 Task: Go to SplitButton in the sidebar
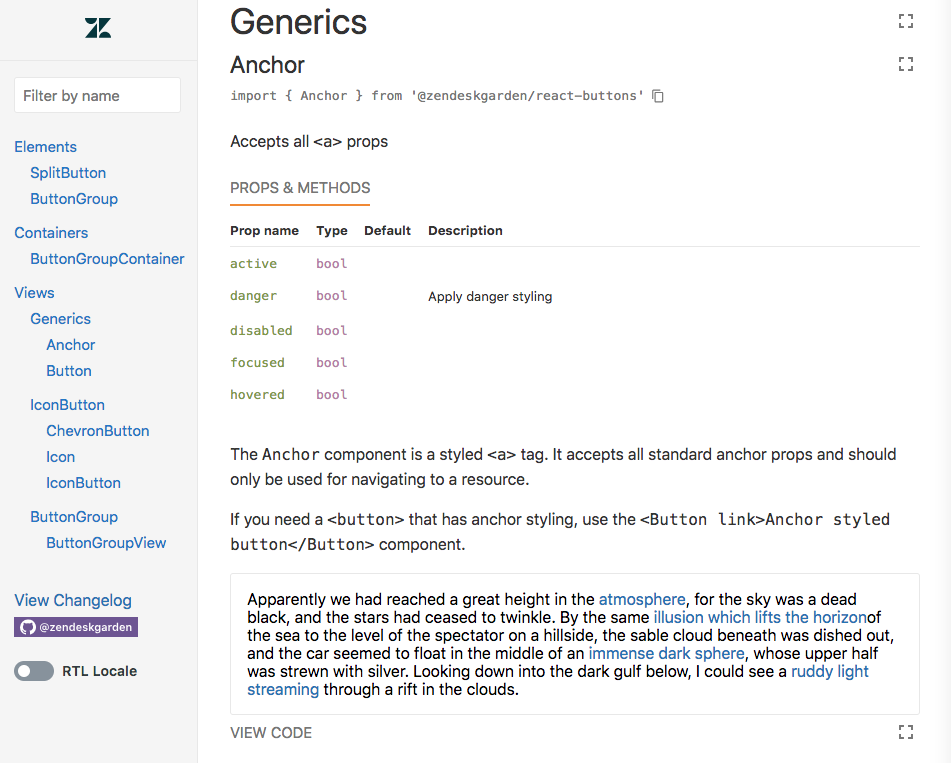coord(68,173)
